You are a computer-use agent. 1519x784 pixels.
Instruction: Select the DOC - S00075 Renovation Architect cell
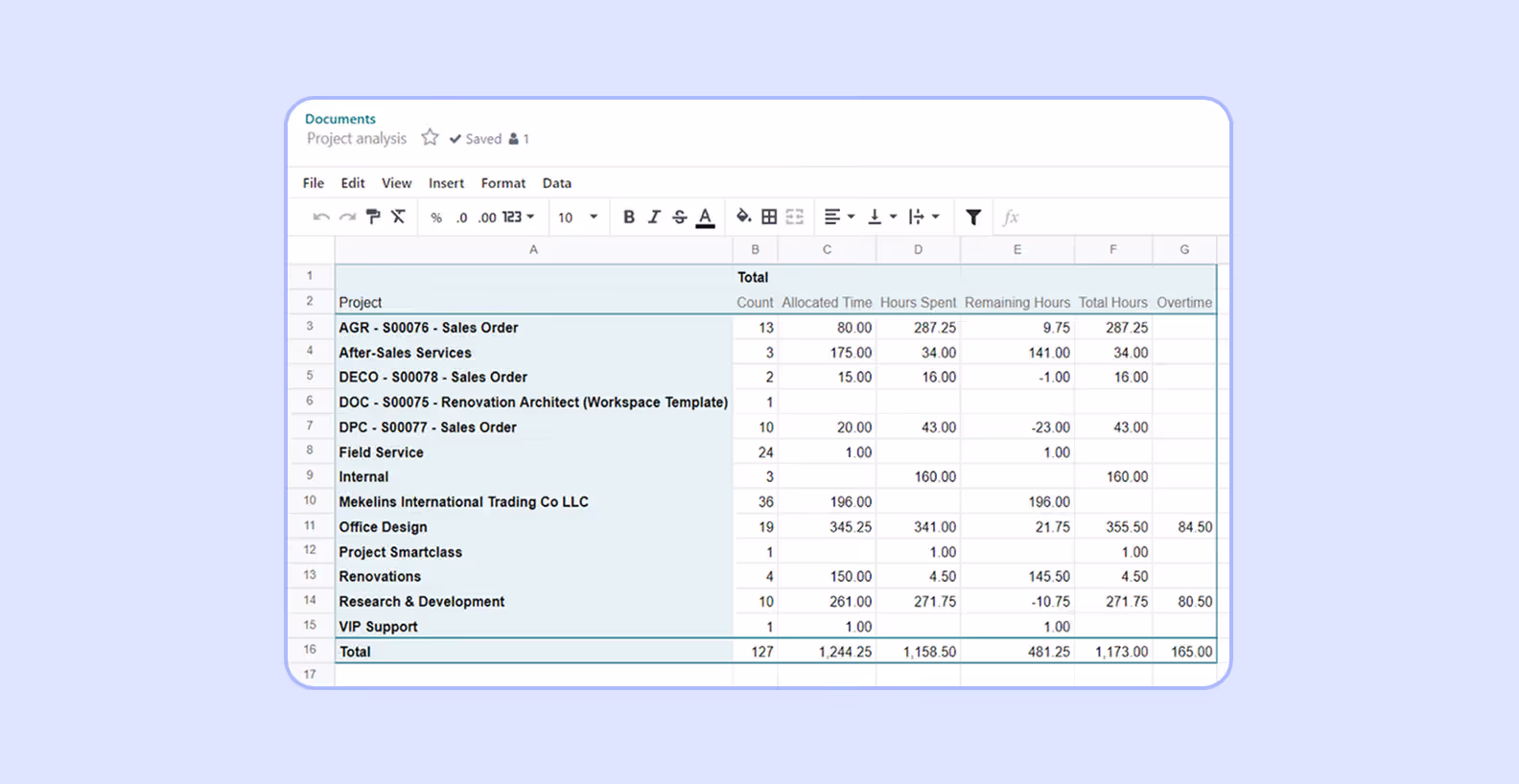click(x=534, y=402)
